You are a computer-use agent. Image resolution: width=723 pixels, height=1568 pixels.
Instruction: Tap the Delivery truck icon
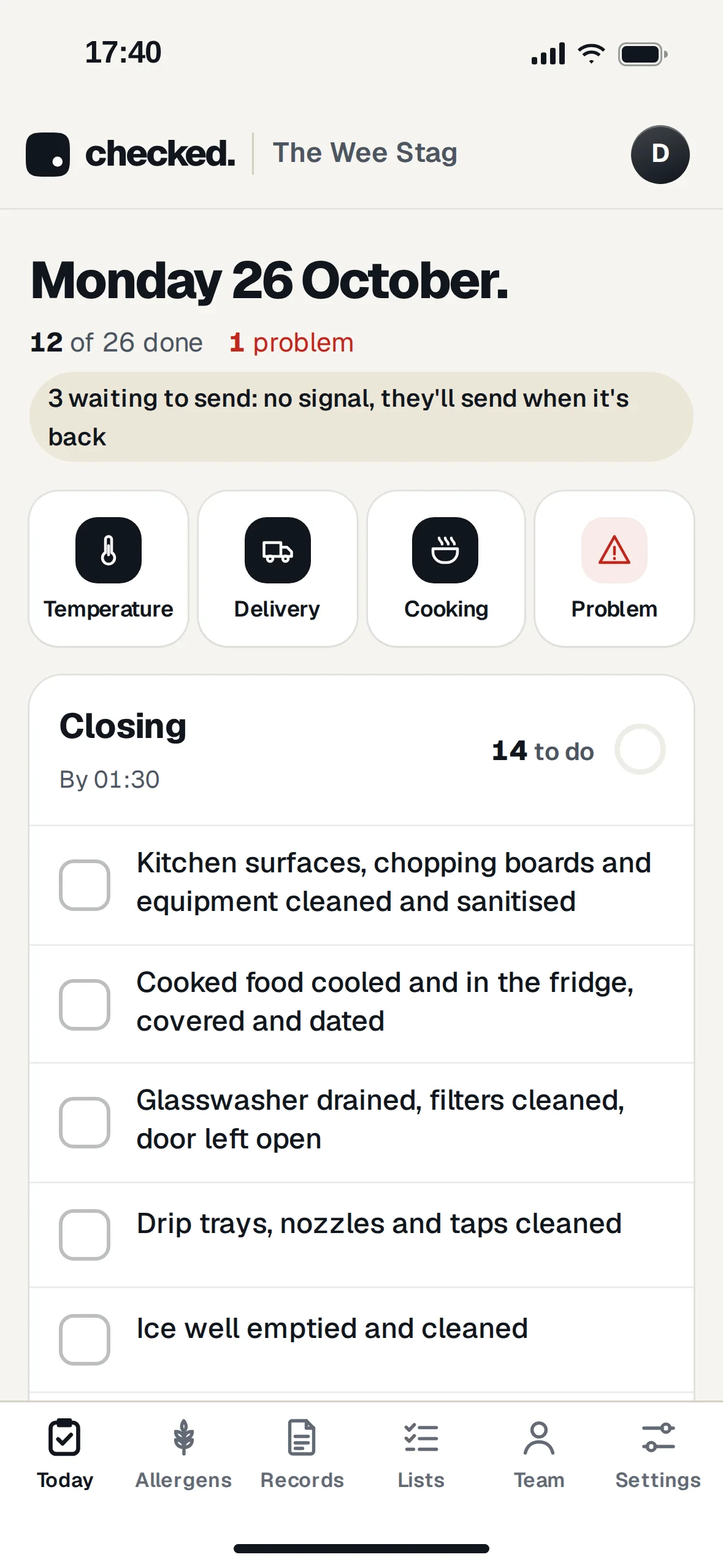click(x=277, y=550)
